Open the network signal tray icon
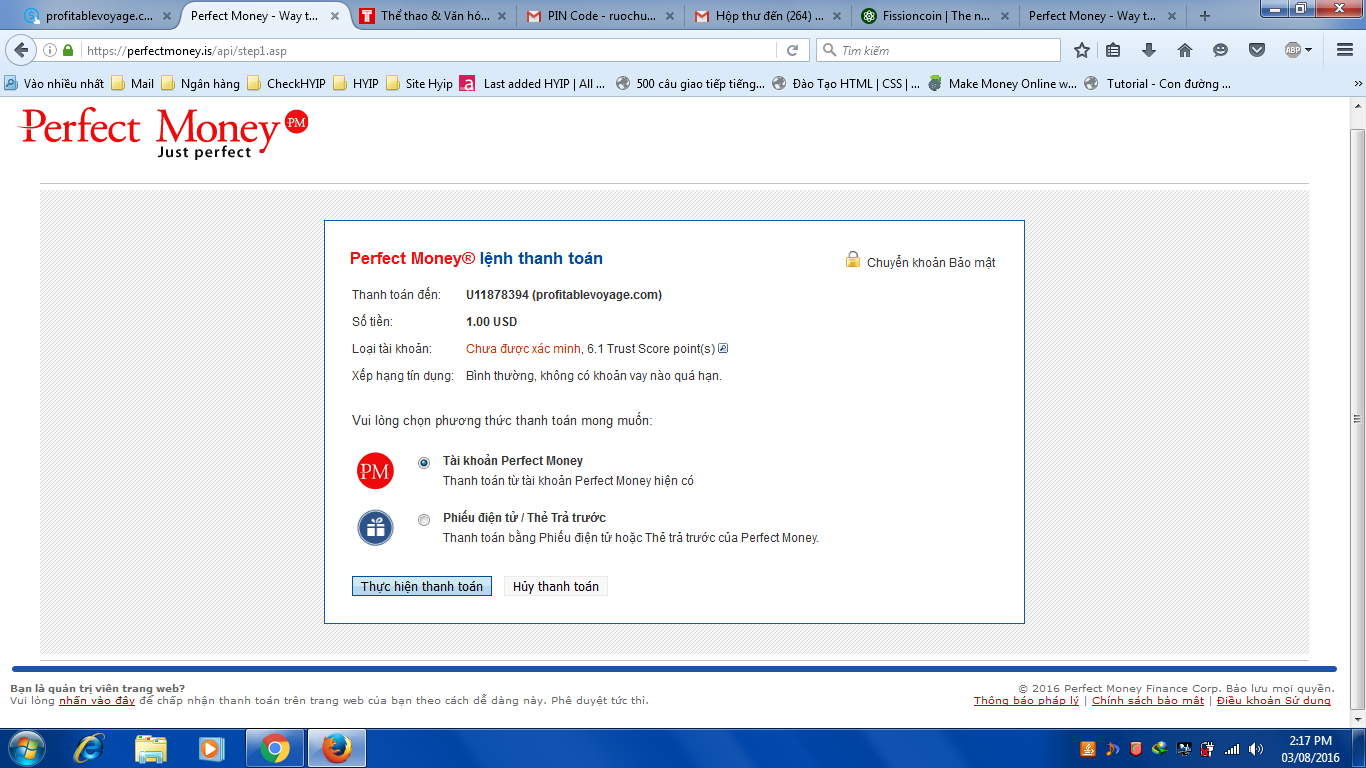The width and height of the screenshot is (1366, 768). coord(1233,748)
